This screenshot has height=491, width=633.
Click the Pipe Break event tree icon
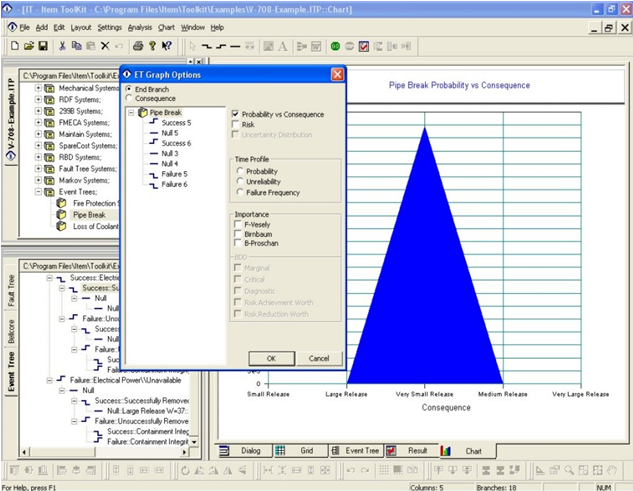tap(63, 214)
